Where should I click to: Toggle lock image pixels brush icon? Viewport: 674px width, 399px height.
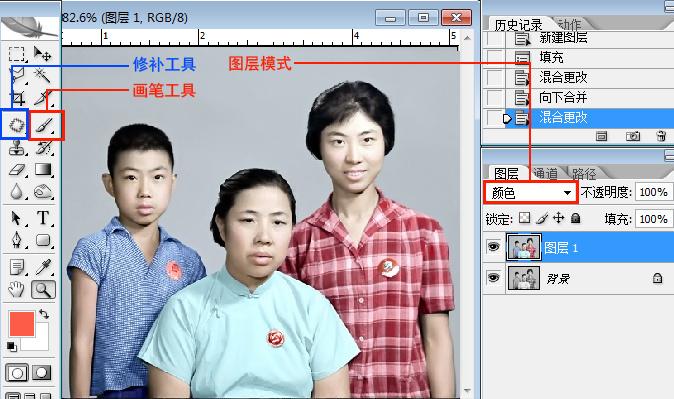point(542,218)
